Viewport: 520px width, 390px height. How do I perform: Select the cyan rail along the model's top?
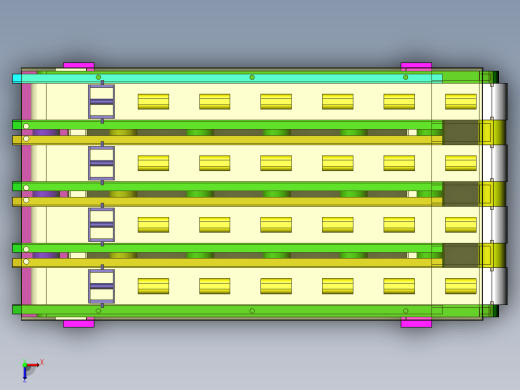click(x=227, y=78)
